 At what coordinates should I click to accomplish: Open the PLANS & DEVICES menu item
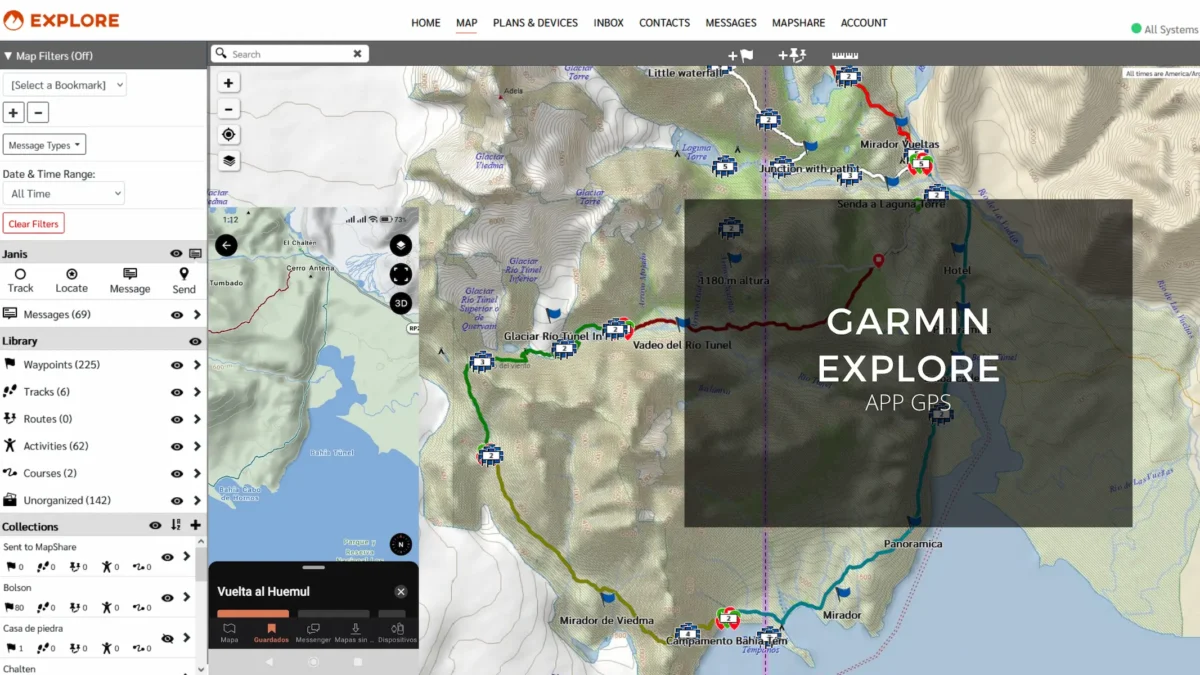pos(535,22)
